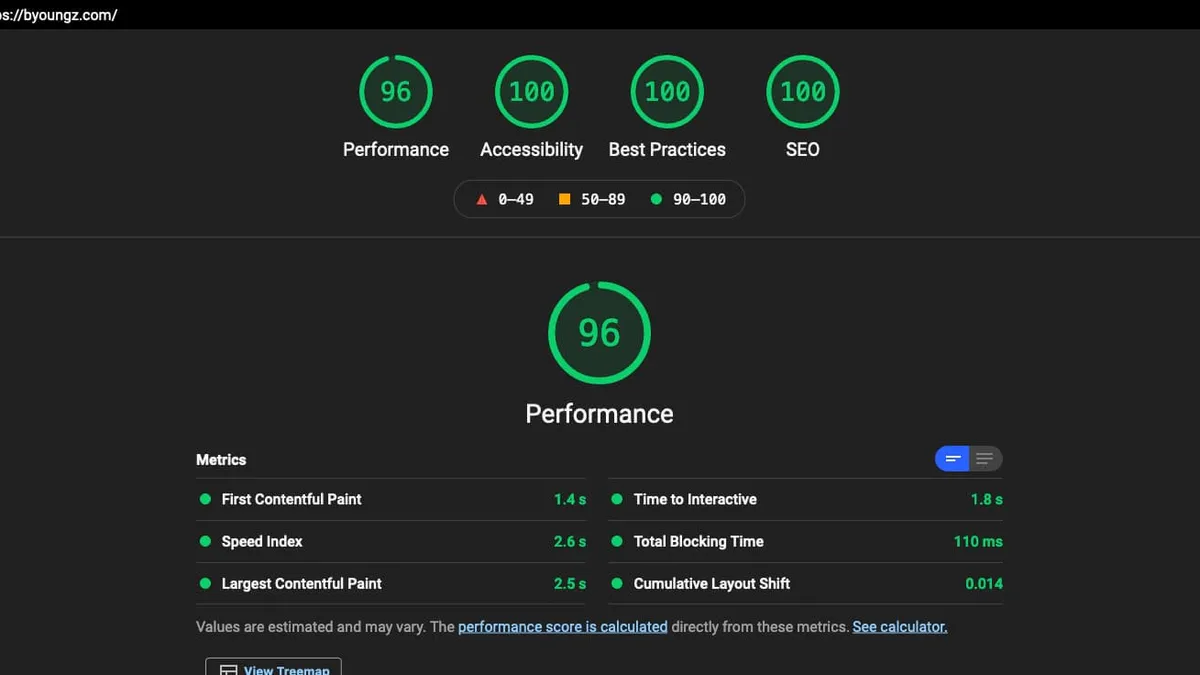Expand the Speed Index metric row
The width and height of the screenshot is (1200, 675).
coord(392,541)
